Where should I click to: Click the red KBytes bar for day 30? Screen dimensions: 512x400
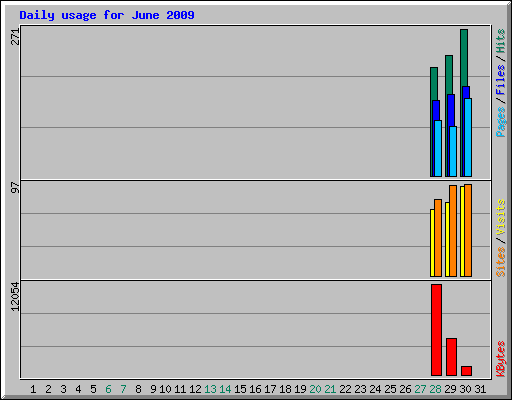pos(466,371)
